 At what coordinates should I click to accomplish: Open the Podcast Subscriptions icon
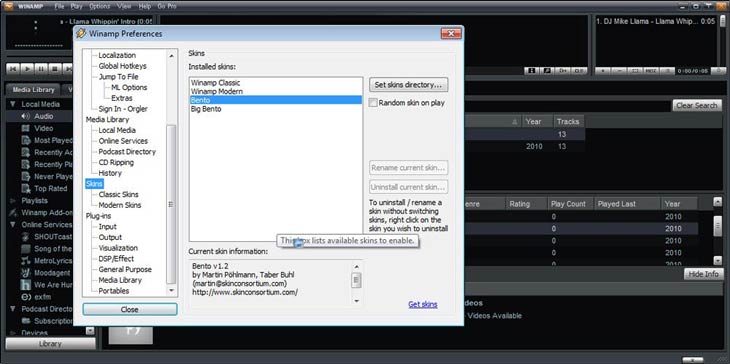(x=26, y=321)
